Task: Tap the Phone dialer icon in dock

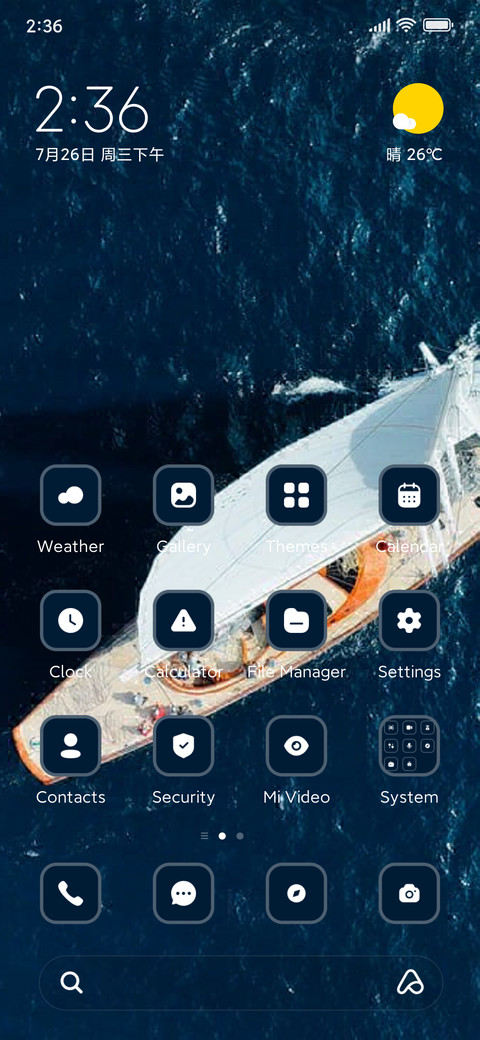Action: coord(70,893)
